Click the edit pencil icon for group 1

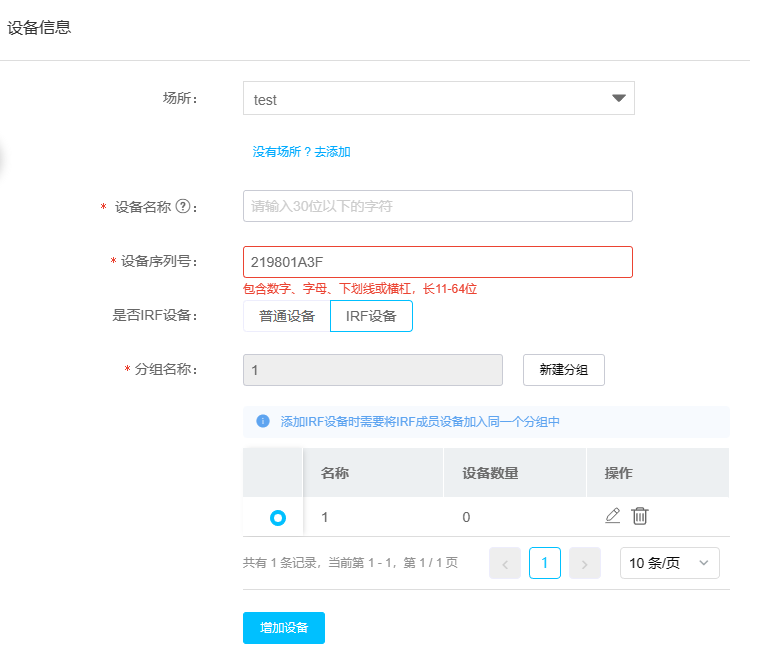(x=613, y=516)
